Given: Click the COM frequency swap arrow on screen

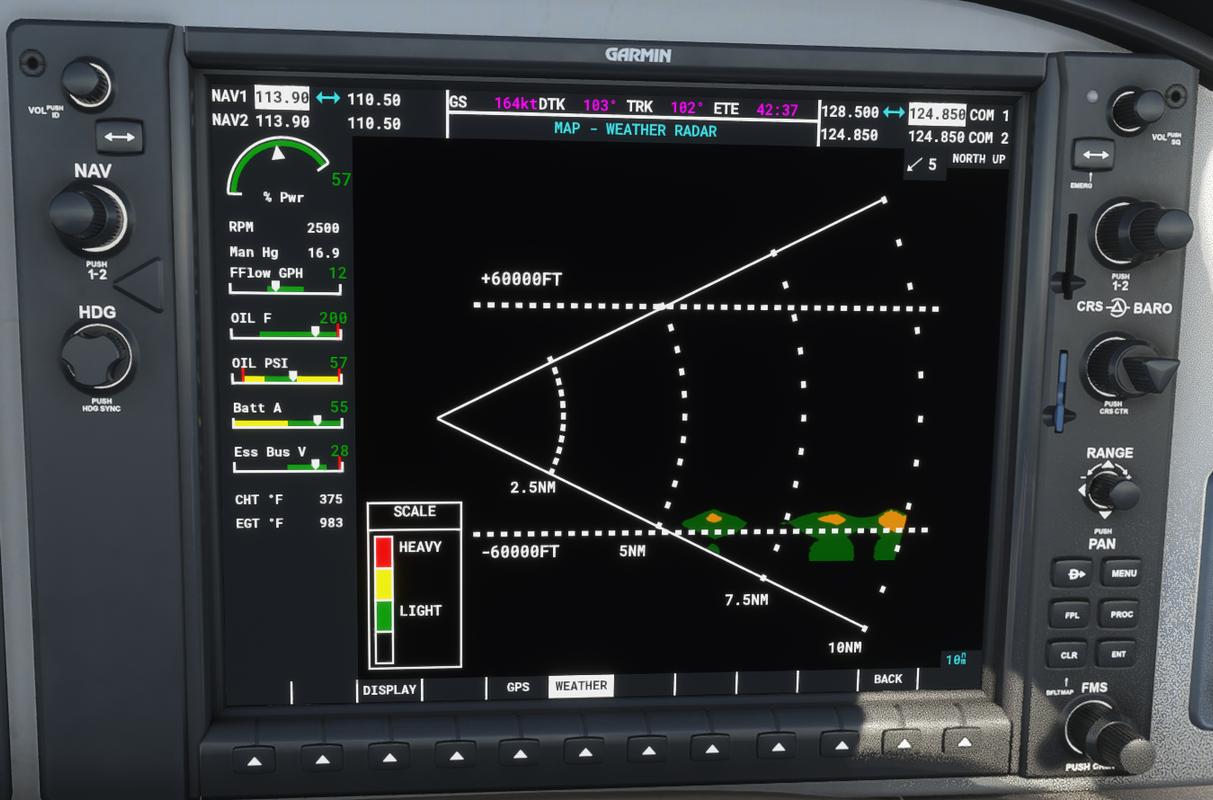Looking at the screenshot, I should point(894,113).
